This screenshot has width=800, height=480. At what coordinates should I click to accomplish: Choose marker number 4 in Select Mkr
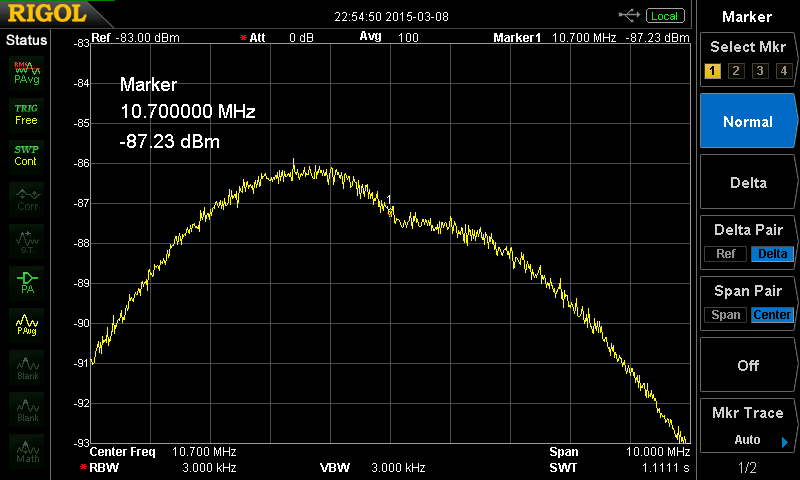click(x=784, y=71)
